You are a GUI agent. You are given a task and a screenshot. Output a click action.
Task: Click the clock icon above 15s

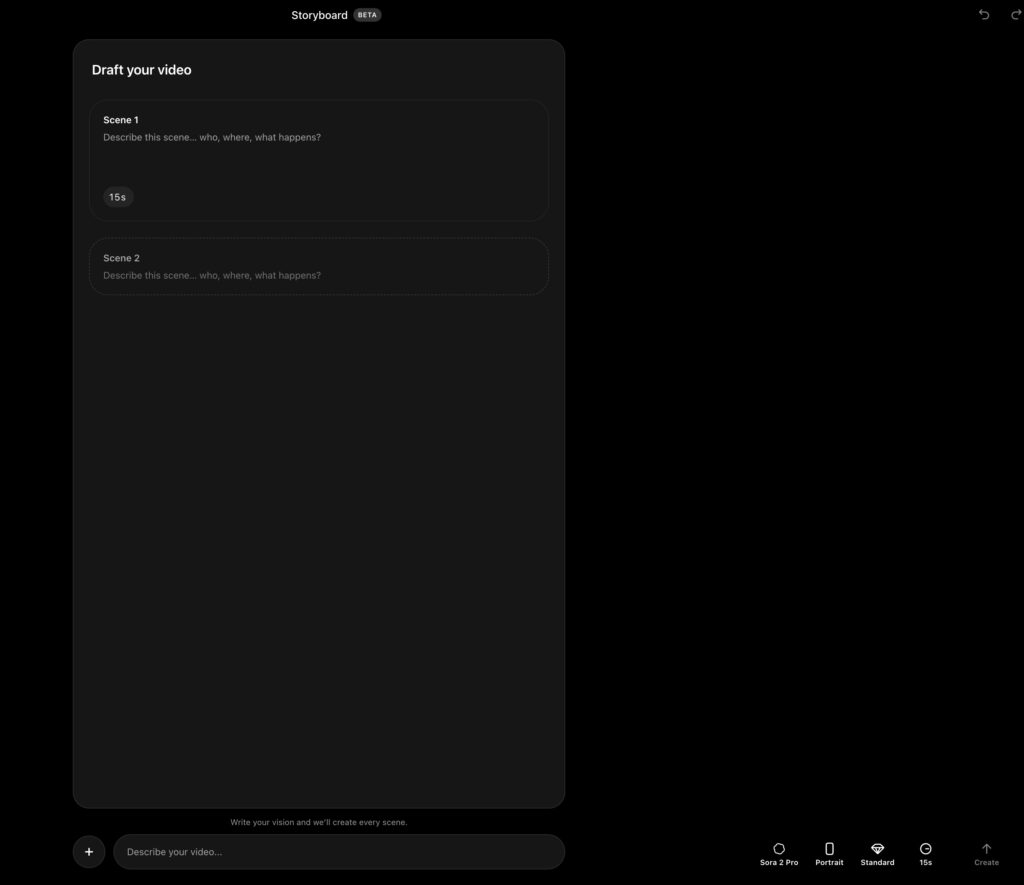(x=926, y=849)
